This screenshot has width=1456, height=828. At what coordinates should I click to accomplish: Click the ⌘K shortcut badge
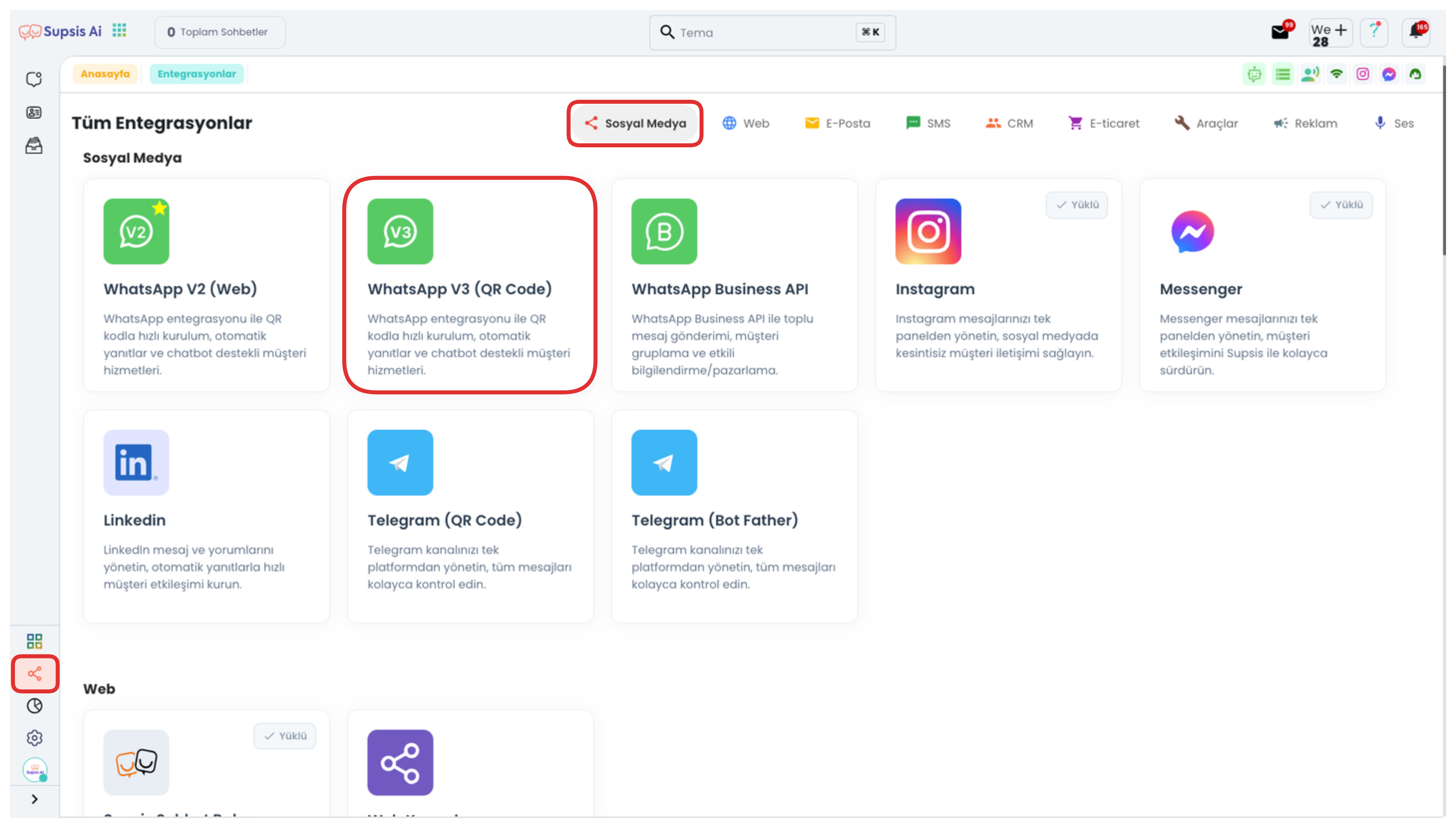click(x=870, y=32)
